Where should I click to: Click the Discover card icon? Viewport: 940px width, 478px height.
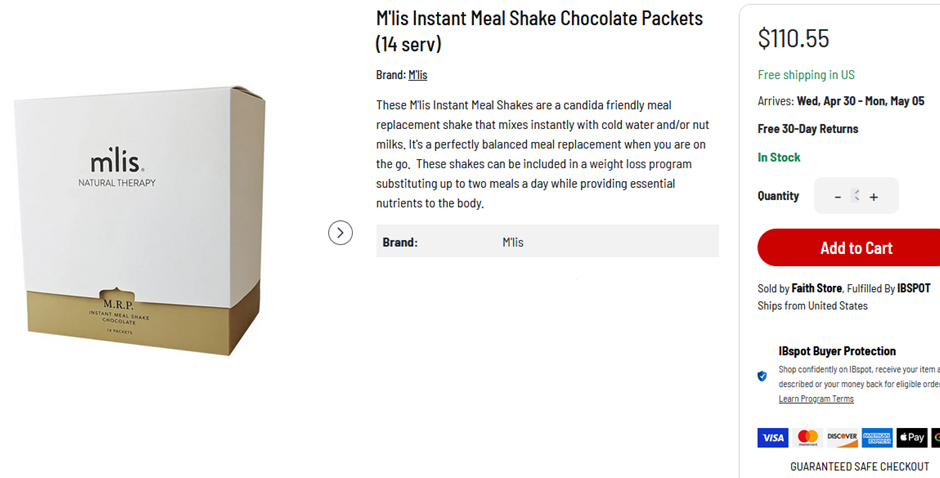[x=842, y=437]
